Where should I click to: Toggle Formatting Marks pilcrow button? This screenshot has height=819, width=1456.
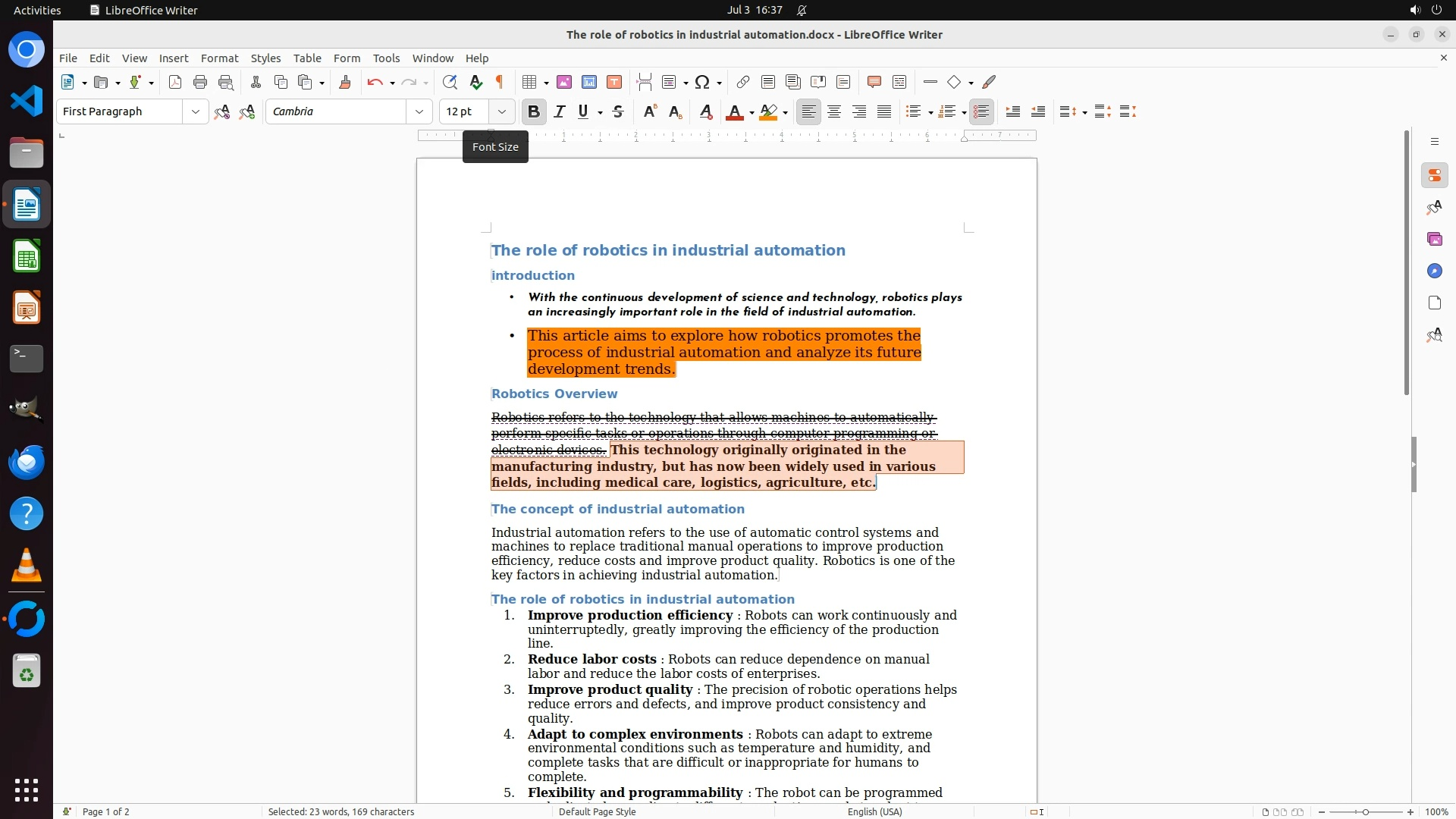tap(500, 83)
